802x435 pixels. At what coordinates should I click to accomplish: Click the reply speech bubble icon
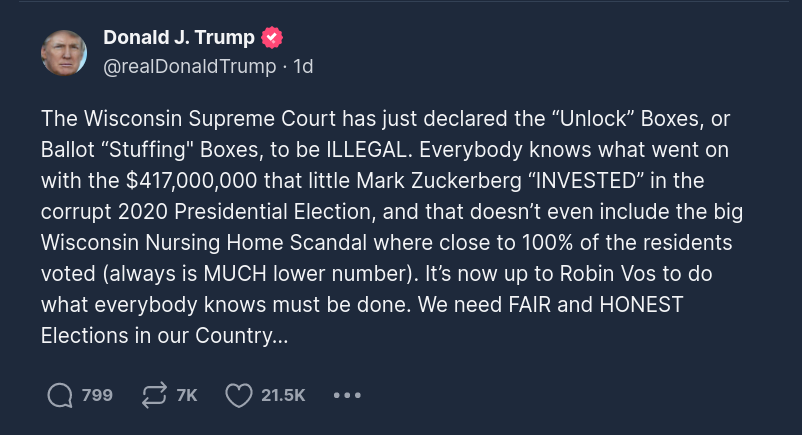tap(61, 396)
